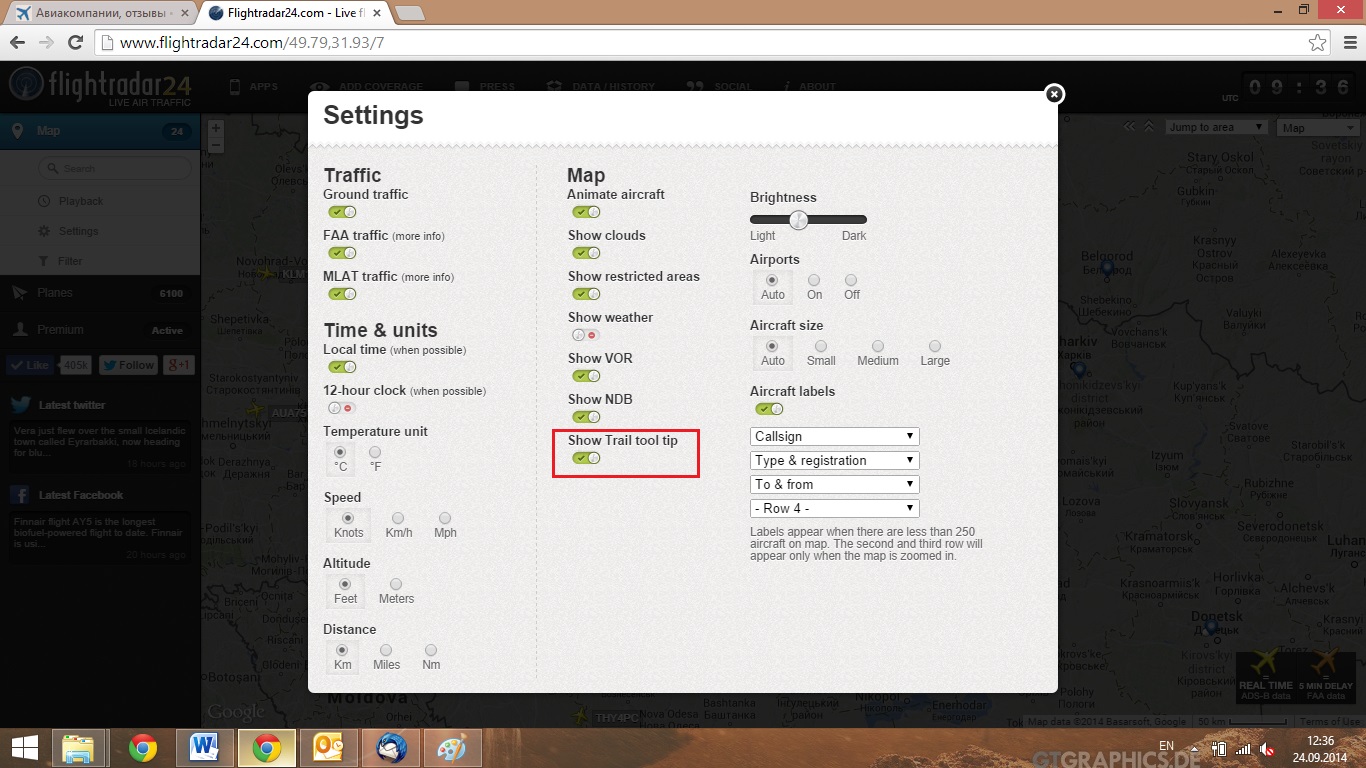The image size is (1366, 768).
Task: Click the Chrome reload page icon
Action: [75, 43]
